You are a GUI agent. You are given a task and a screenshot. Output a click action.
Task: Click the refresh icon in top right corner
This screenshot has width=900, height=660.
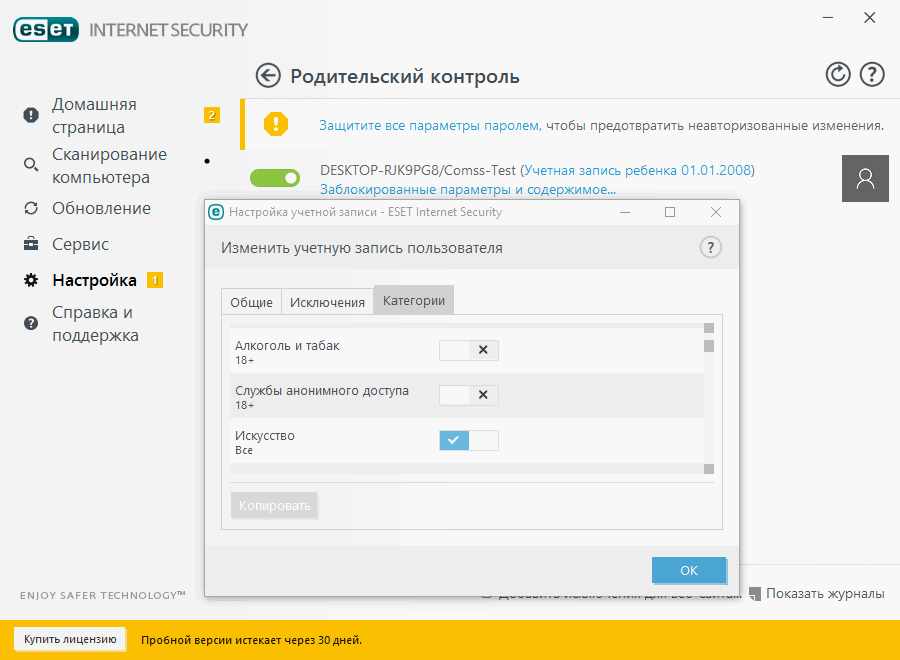click(x=838, y=74)
